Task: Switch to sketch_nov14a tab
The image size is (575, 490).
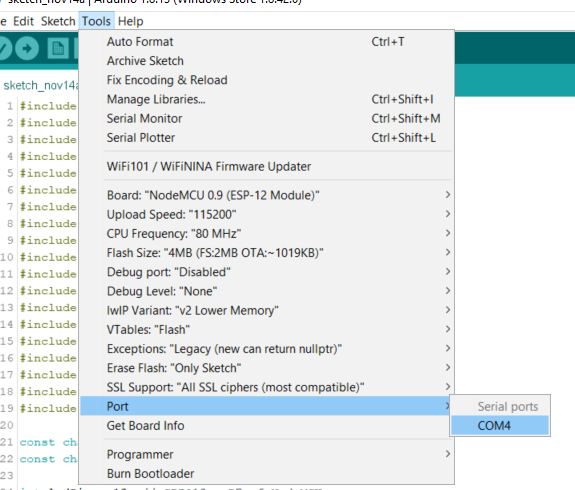Action: click(40, 85)
